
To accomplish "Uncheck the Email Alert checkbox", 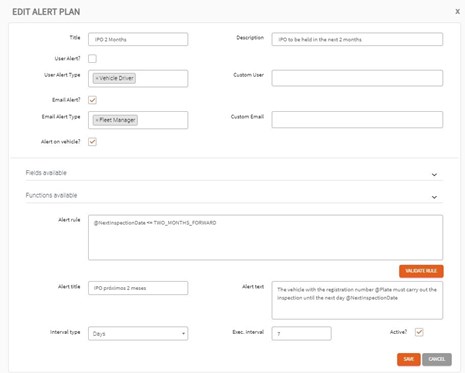I will 92,100.
